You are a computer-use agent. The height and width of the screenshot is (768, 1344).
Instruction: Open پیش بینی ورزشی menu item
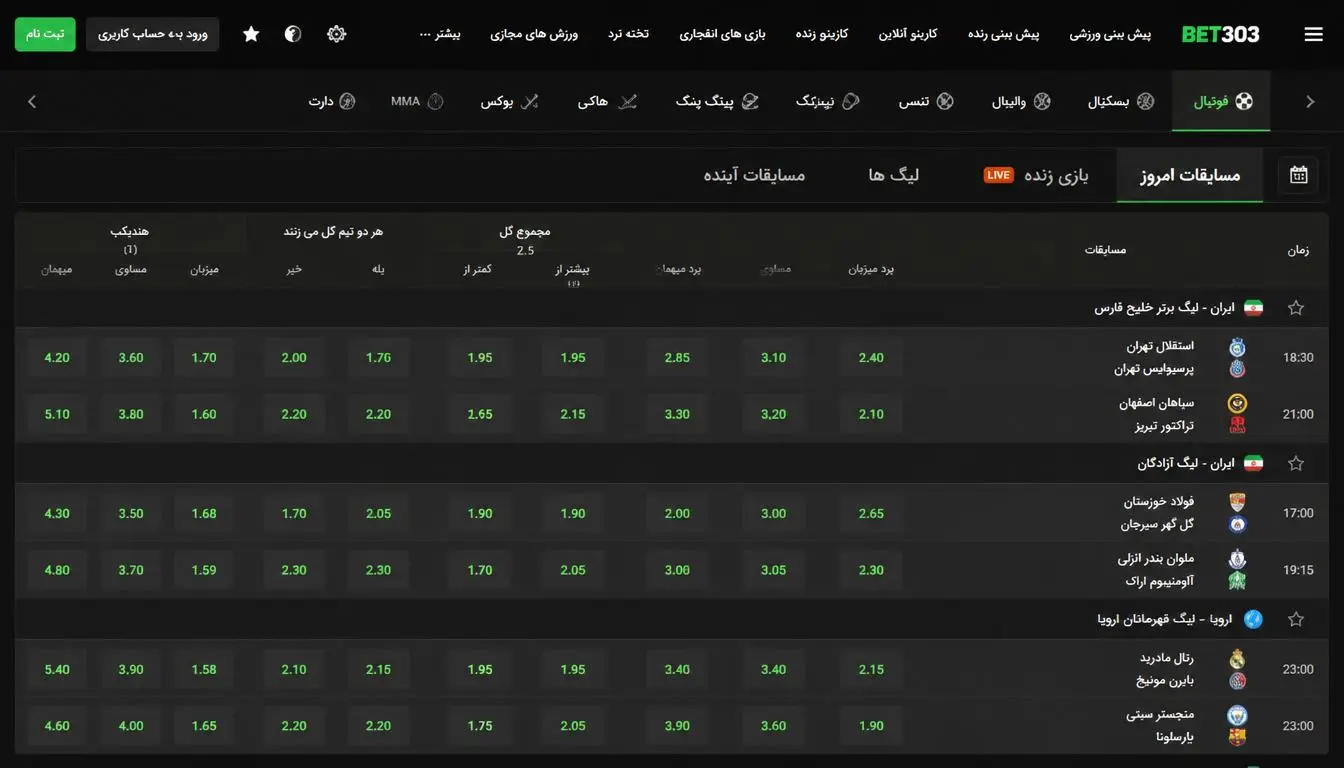tap(1110, 34)
